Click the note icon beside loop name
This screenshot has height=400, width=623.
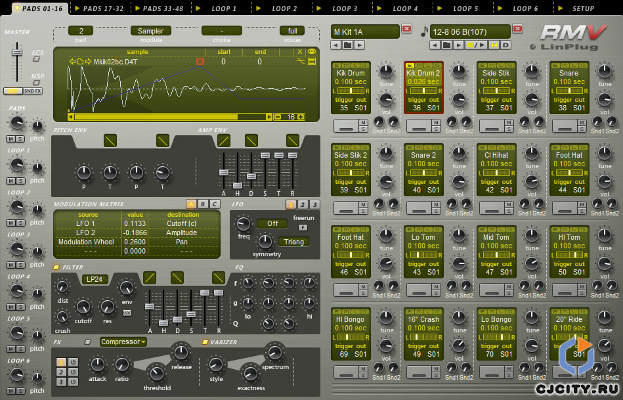pos(424,31)
